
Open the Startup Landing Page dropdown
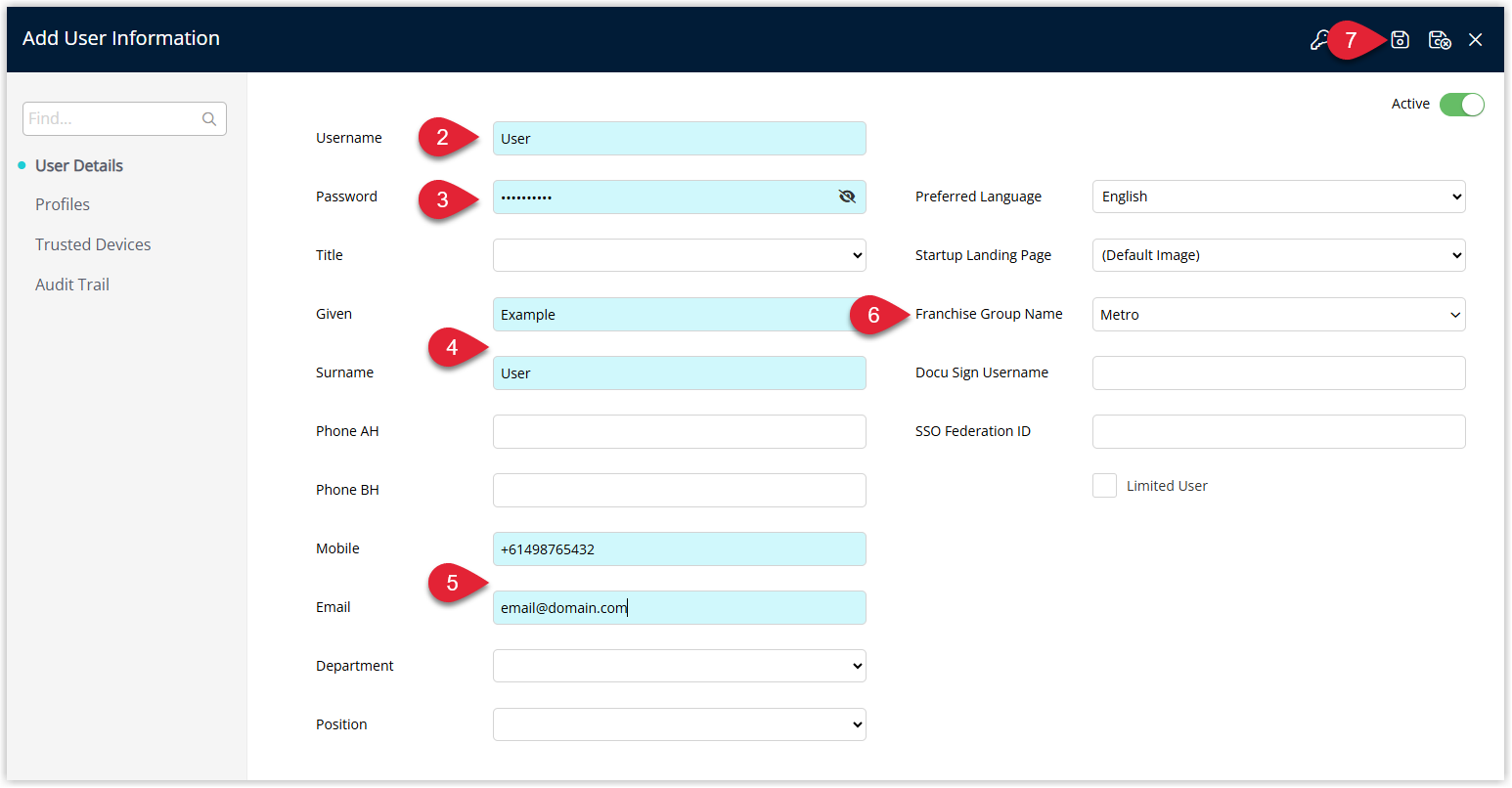pyautogui.click(x=1278, y=255)
